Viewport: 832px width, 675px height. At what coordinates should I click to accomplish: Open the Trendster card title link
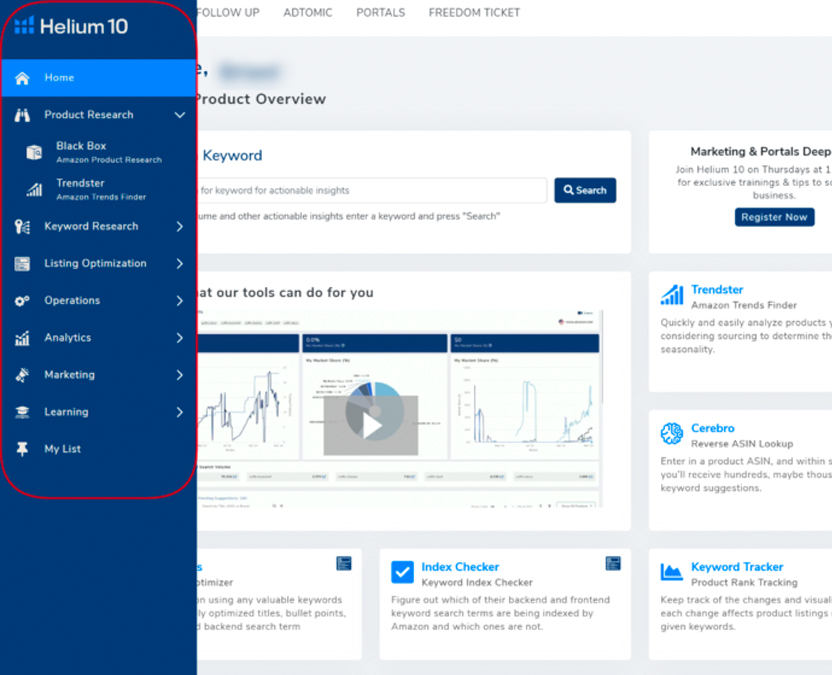click(x=717, y=290)
